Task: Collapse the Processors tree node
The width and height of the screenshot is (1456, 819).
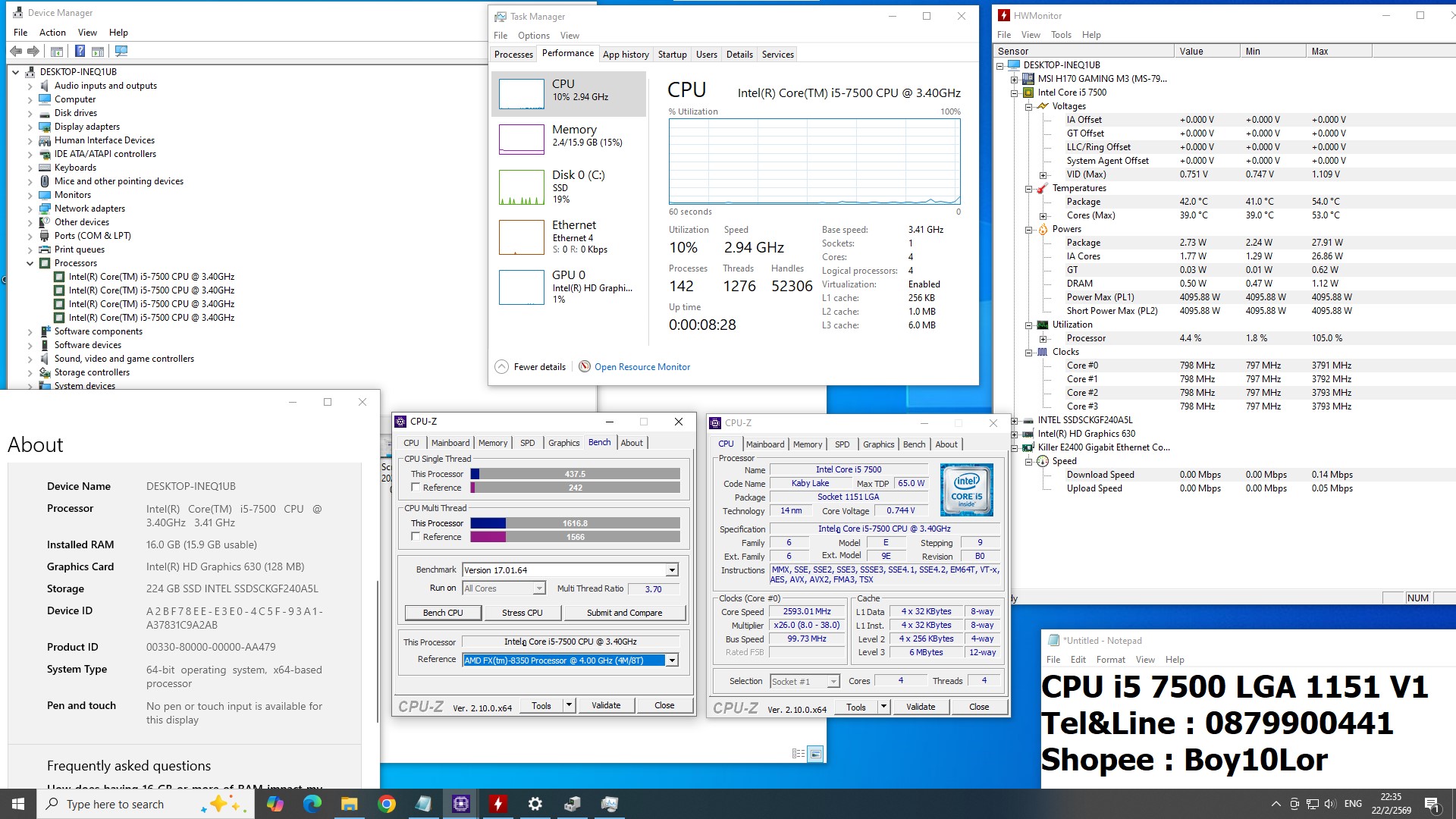Action: [x=30, y=263]
